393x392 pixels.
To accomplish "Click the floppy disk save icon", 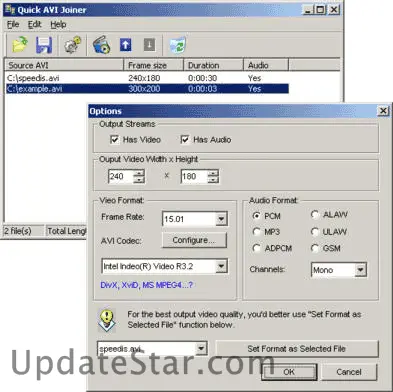I will (44, 45).
